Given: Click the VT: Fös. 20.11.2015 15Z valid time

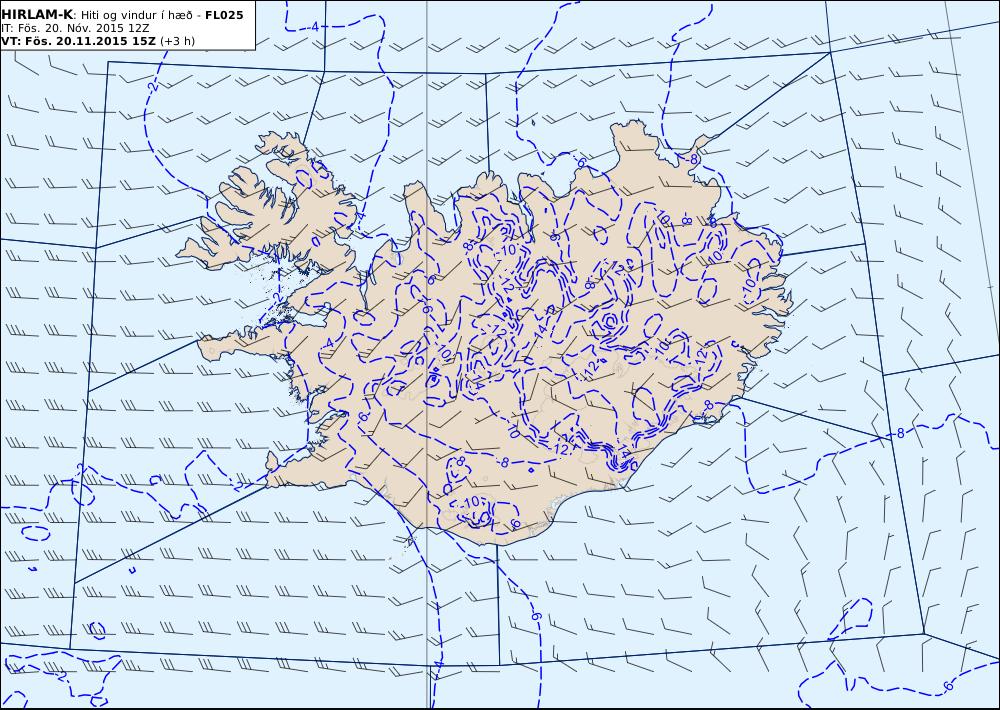Looking at the screenshot, I should [x=78, y=41].
